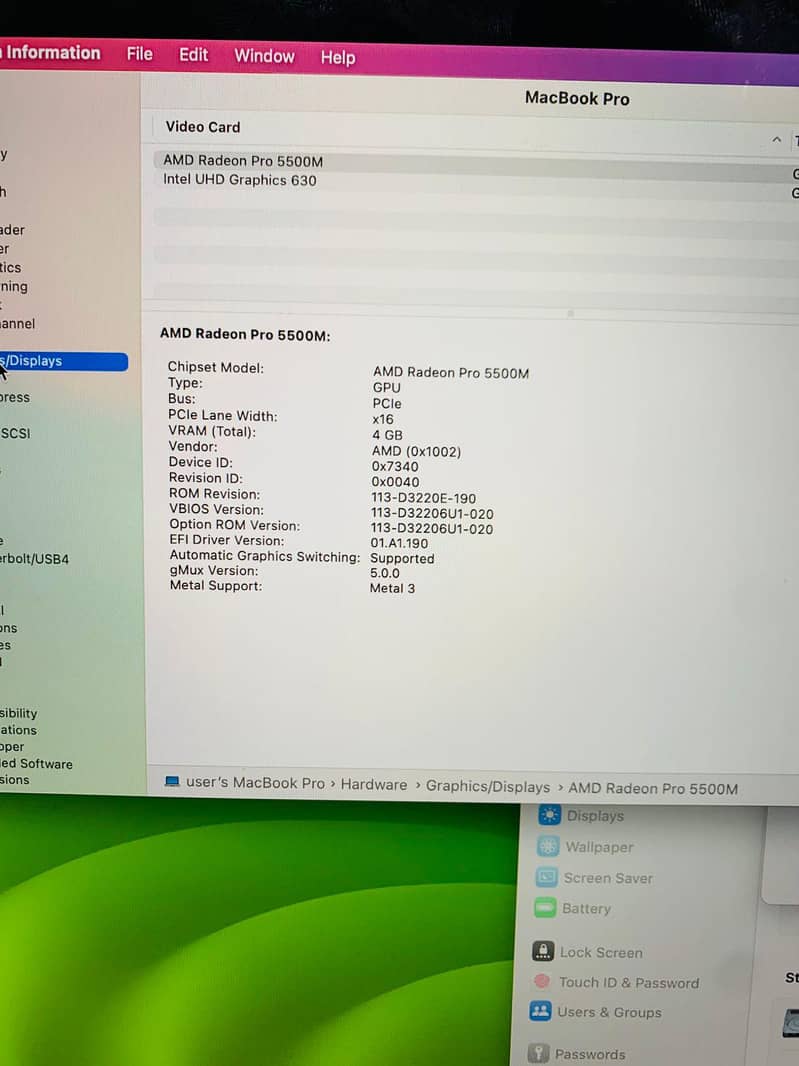Click the VRAM (Total) value 4 GB
Screen dimensions: 799x1066
click(x=387, y=435)
